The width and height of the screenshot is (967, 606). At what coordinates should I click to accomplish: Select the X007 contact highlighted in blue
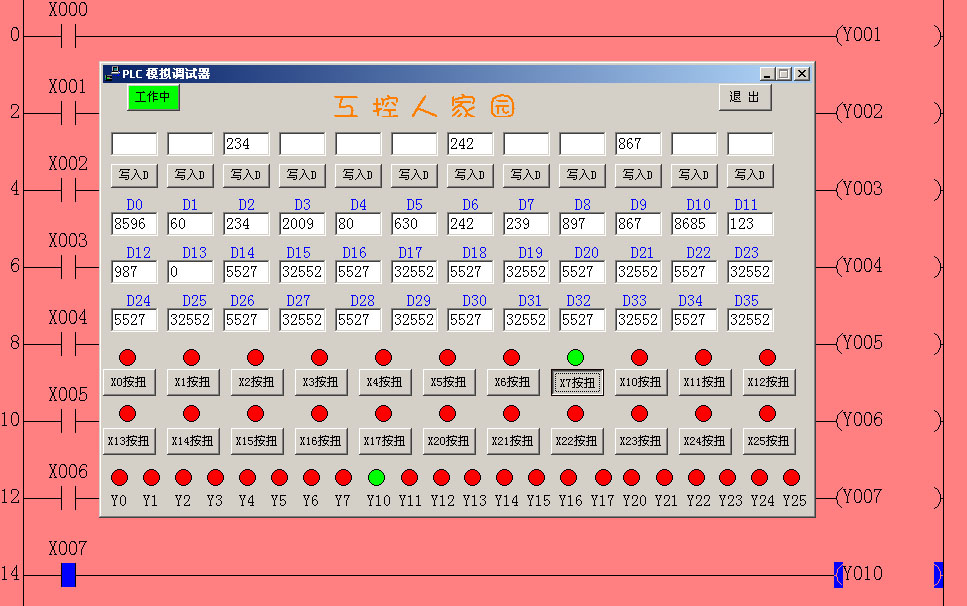[68, 574]
